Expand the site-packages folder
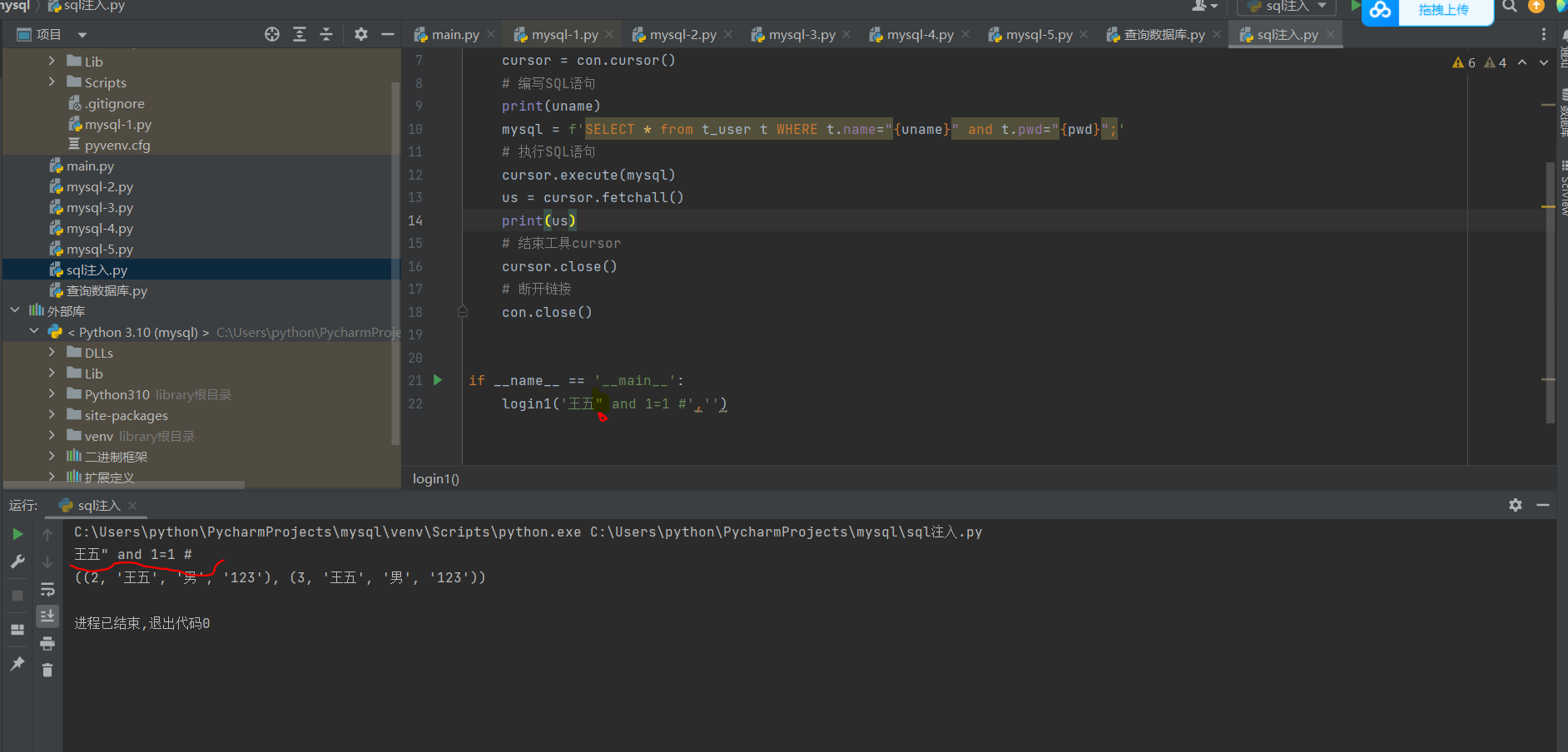Image resolution: width=1568 pixels, height=752 pixels. [x=52, y=414]
